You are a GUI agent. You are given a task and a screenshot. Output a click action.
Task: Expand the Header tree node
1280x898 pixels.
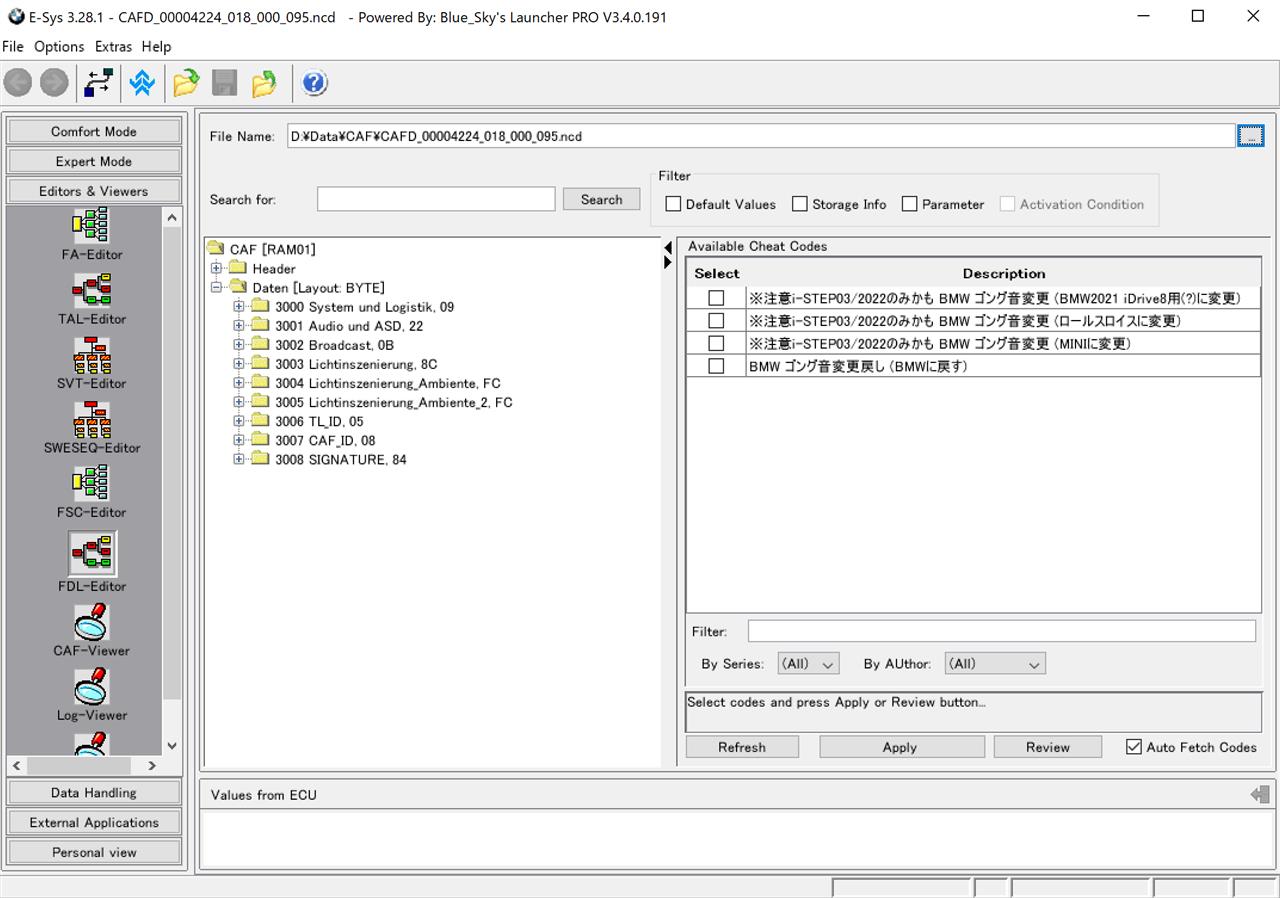click(x=216, y=268)
